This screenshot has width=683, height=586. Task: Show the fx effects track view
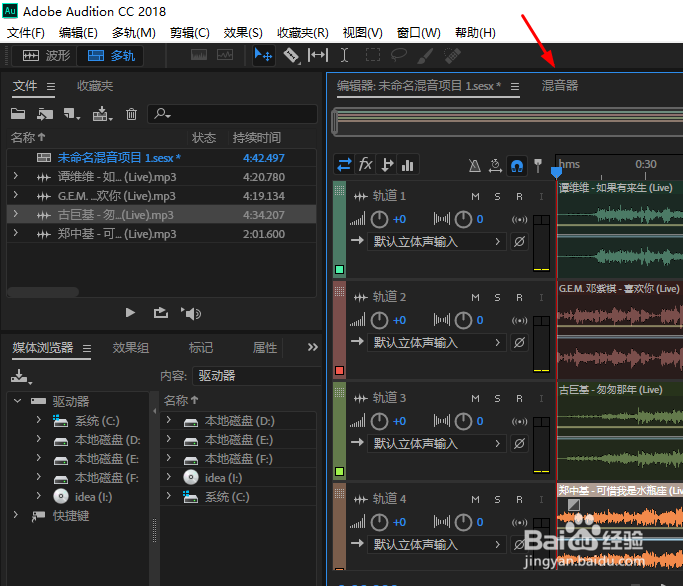click(x=365, y=165)
